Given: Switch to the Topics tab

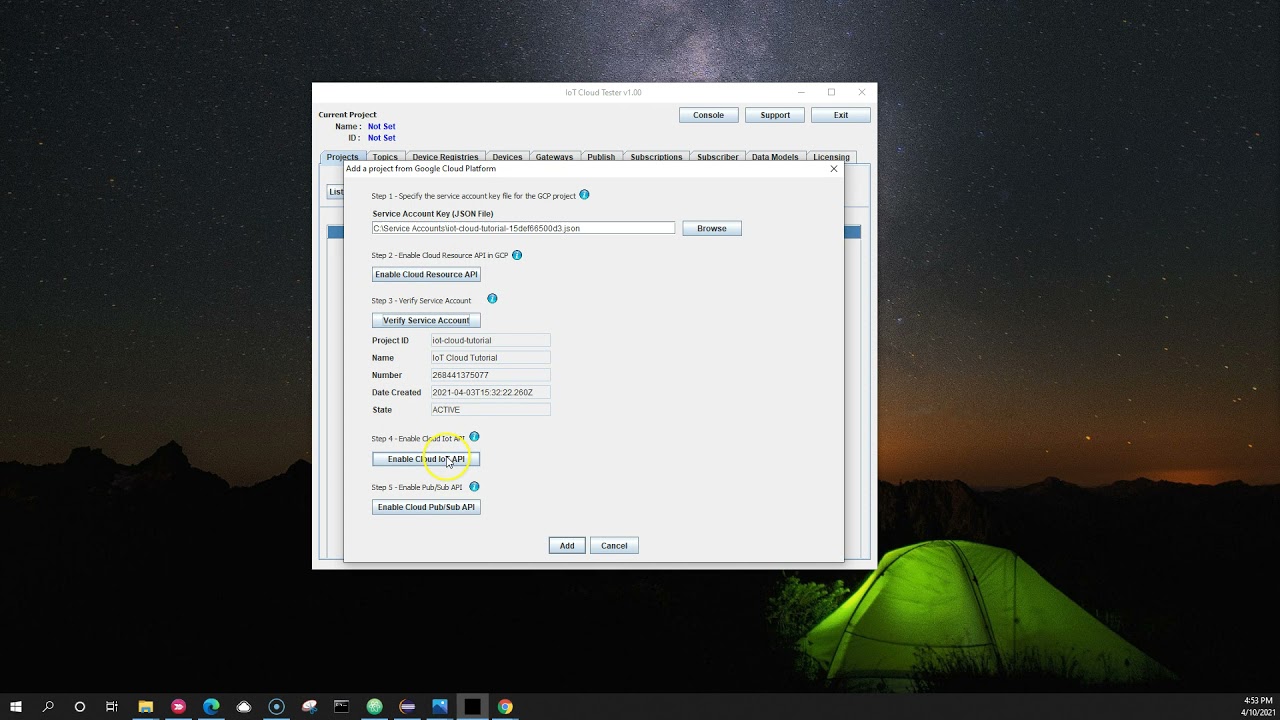Looking at the screenshot, I should pos(385,157).
